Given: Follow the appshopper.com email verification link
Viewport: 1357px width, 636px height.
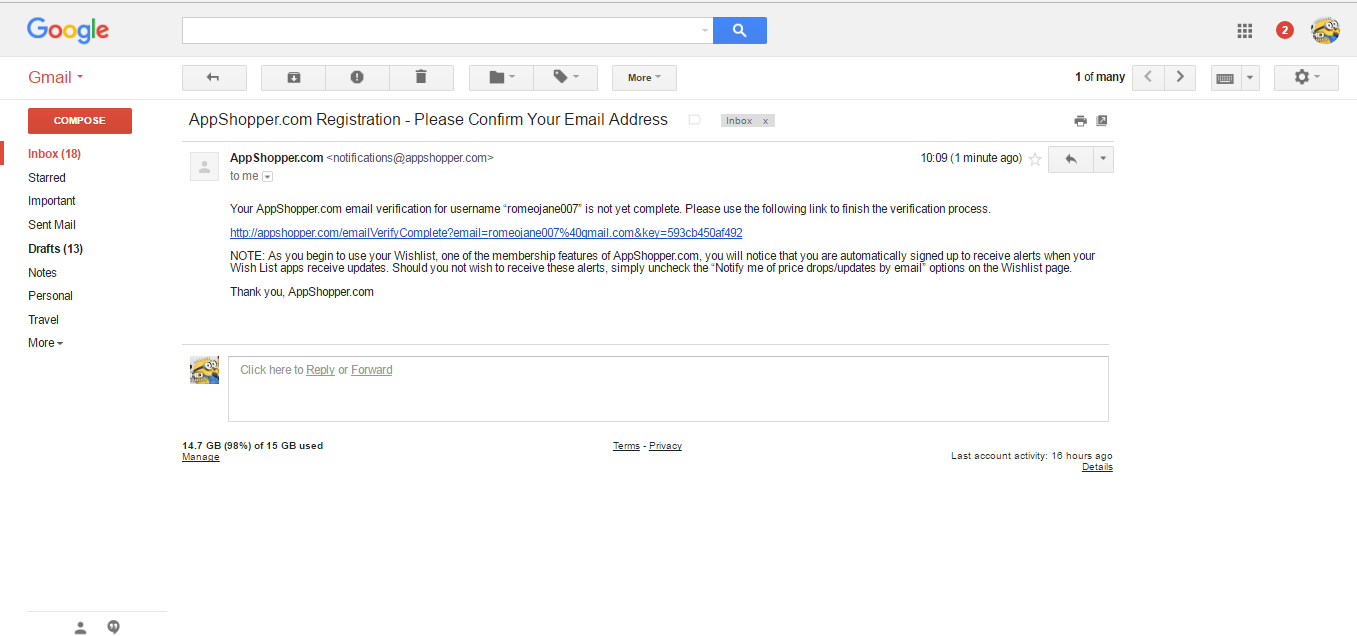Looking at the screenshot, I should click(486, 233).
